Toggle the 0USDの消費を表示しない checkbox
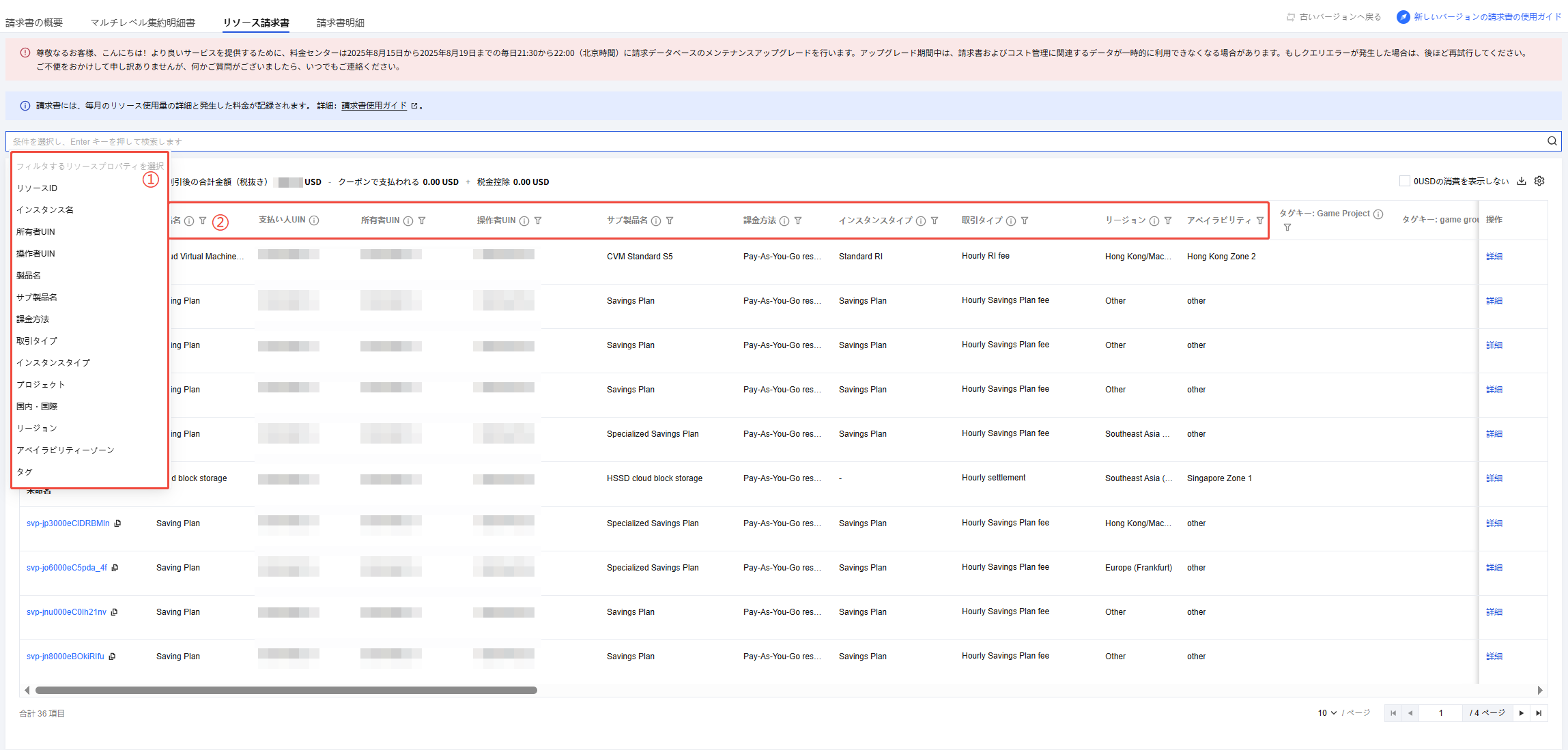The image size is (1568, 750). pos(1405,182)
